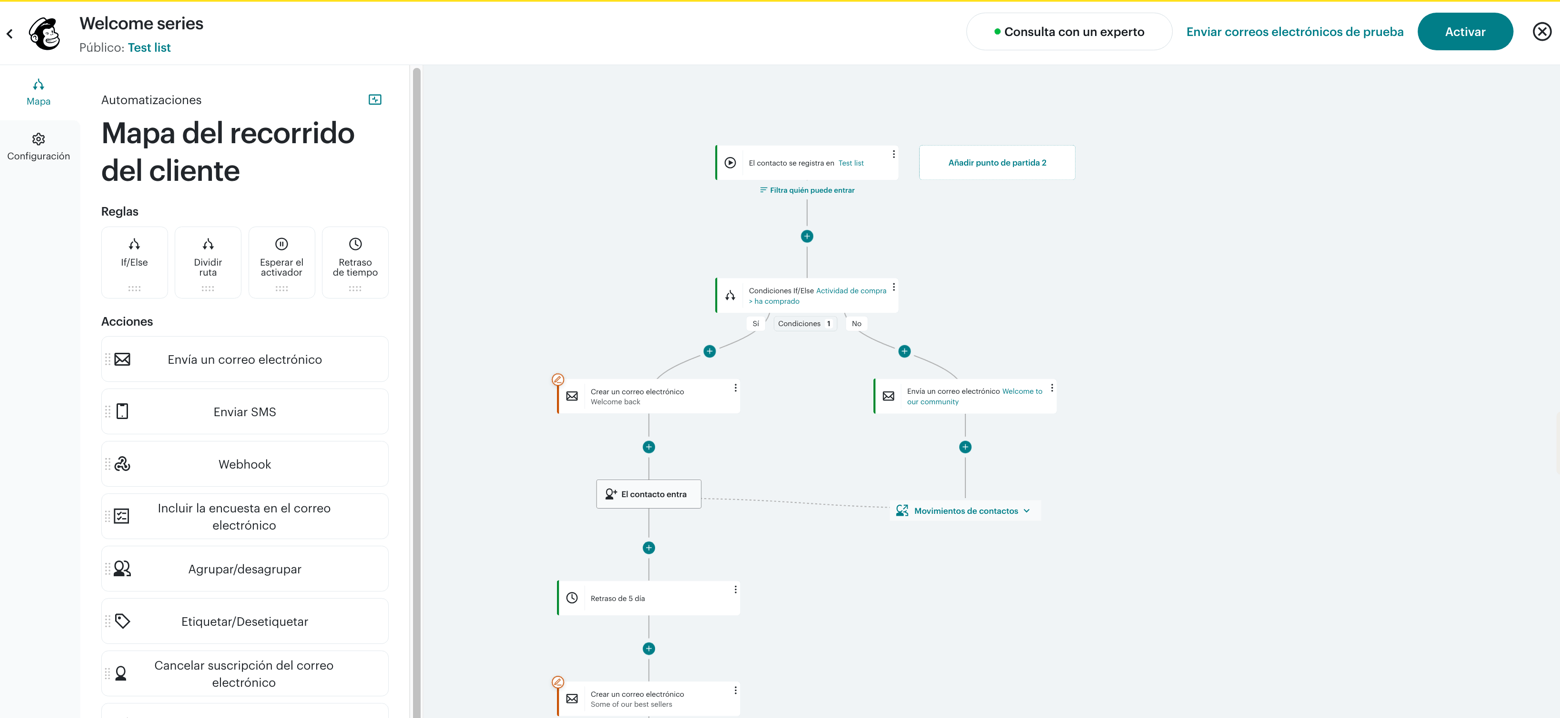
Task: Open the Some of our best sellers options menu
Action: 736,691
